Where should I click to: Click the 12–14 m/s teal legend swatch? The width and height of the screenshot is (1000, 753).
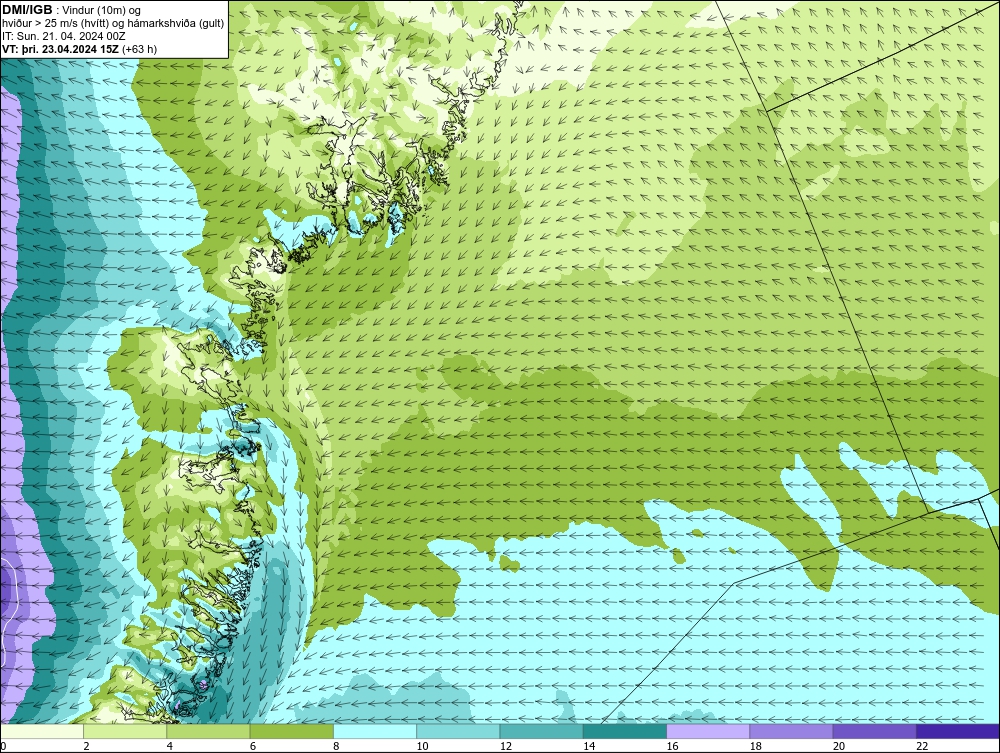[541, 731]
